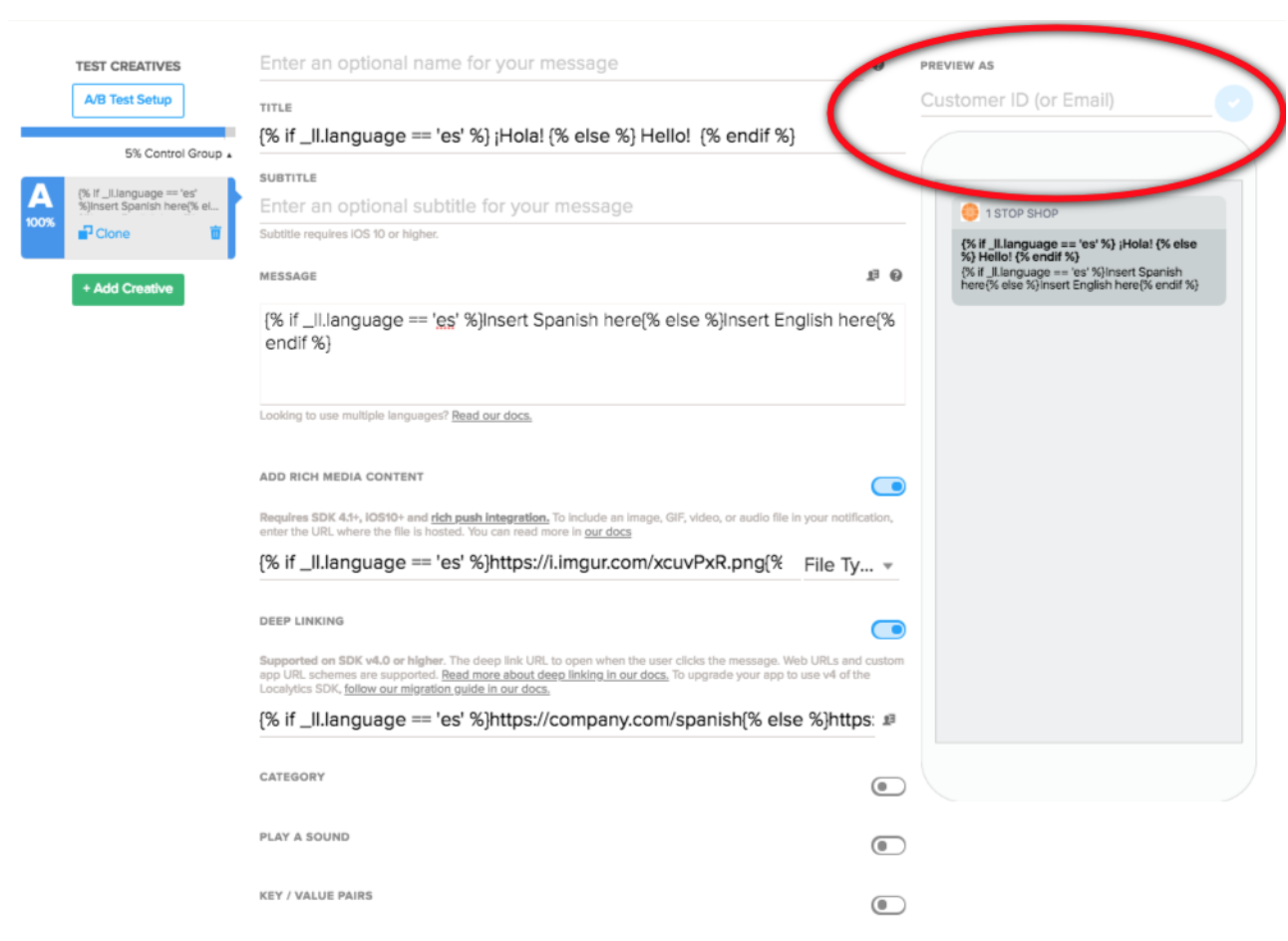Viewport: 1288px width, 941px height.
Task: Open the File Type dropdown
Action: [x=849, y=565]
